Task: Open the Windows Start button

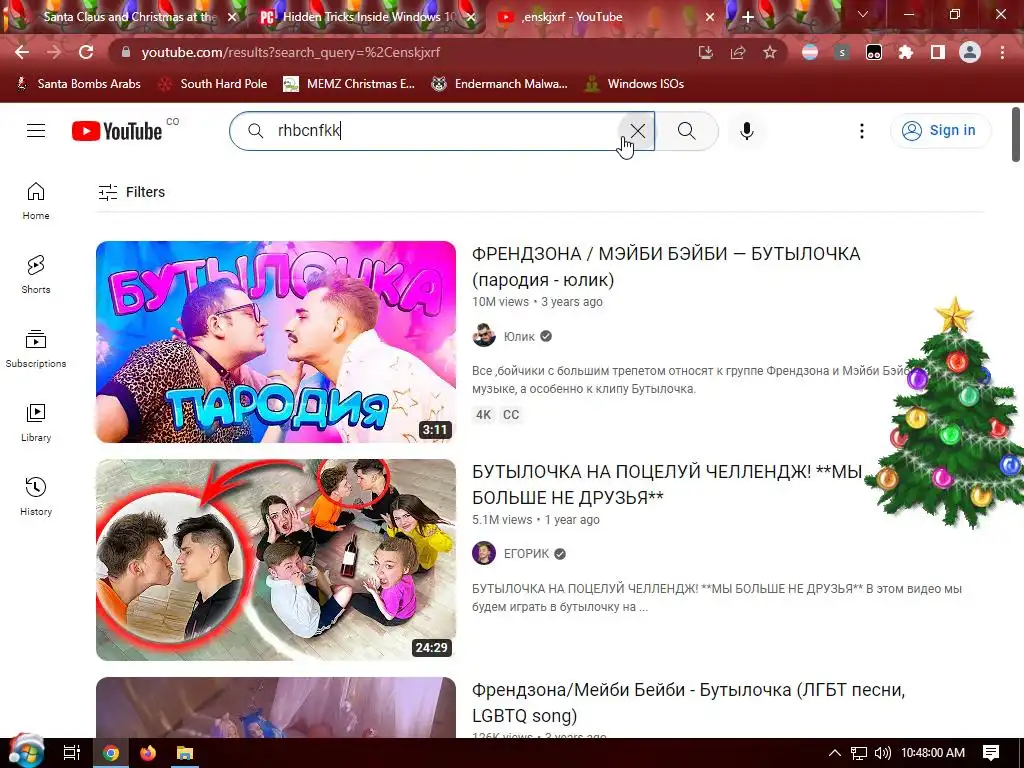Action: click(26, 752)
